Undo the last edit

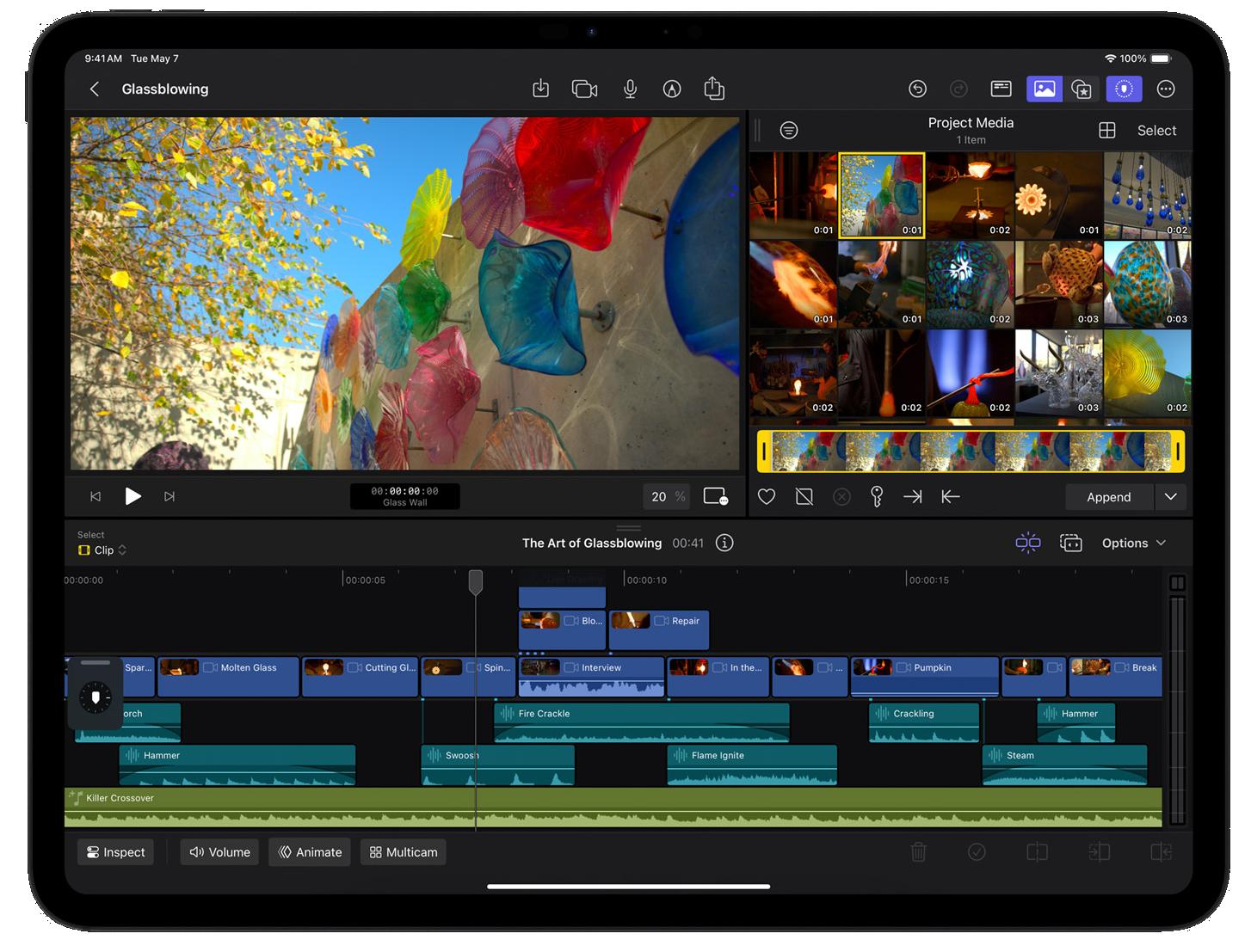(917, 89)
